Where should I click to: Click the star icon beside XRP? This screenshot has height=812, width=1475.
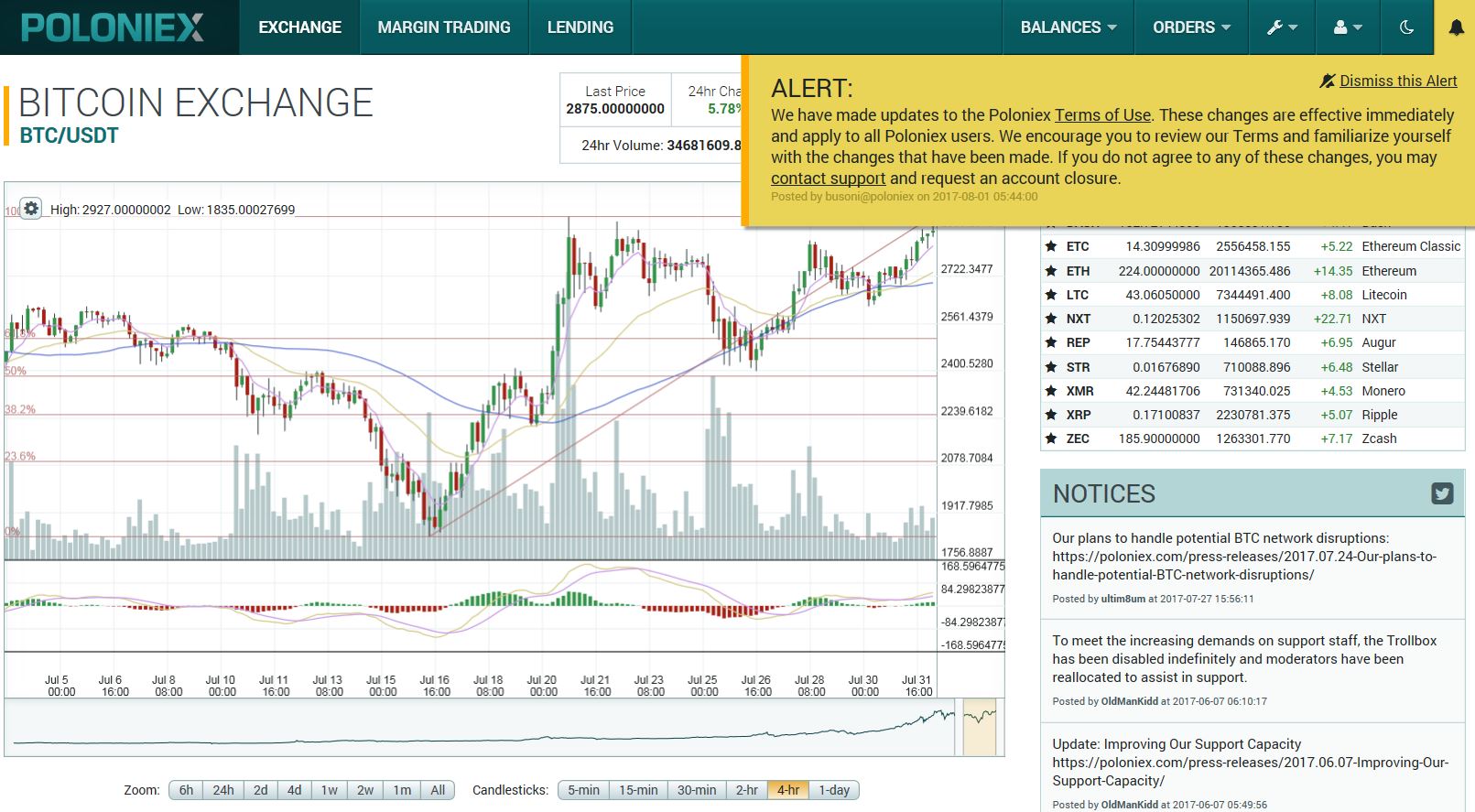click(1051, 415)
